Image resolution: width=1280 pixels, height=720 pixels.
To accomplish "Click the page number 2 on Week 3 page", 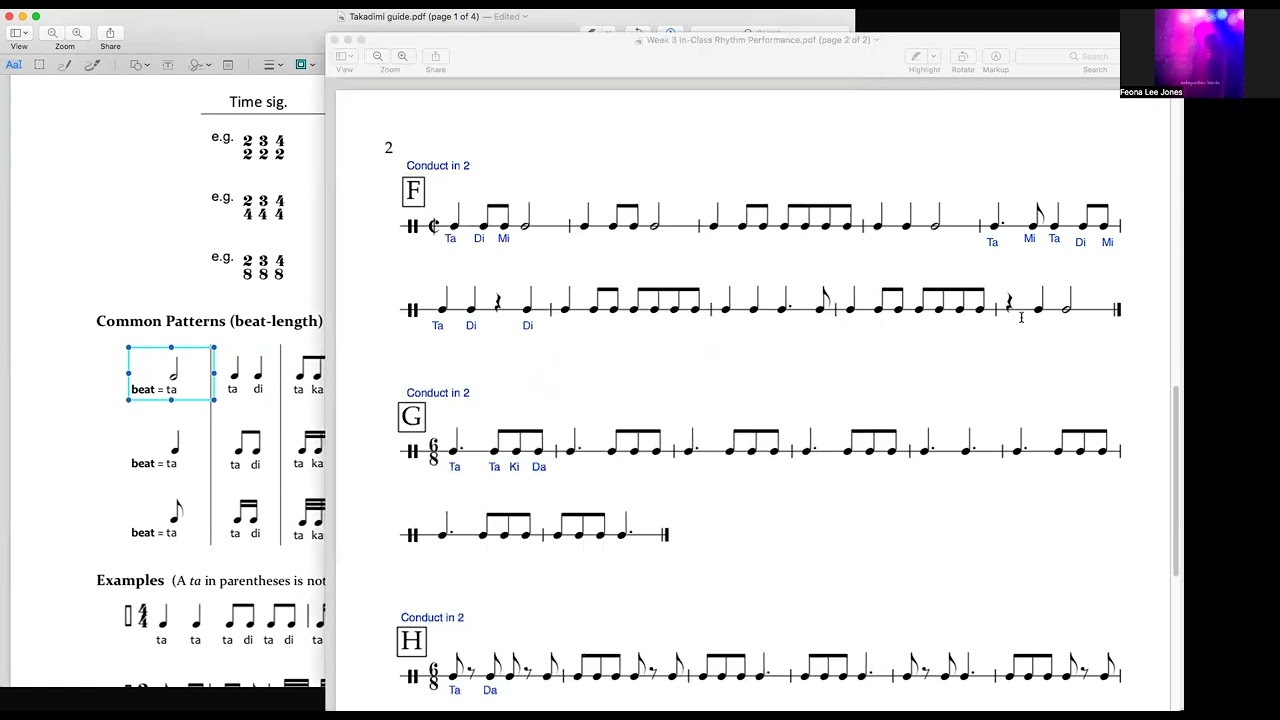I will click(389, 148).
